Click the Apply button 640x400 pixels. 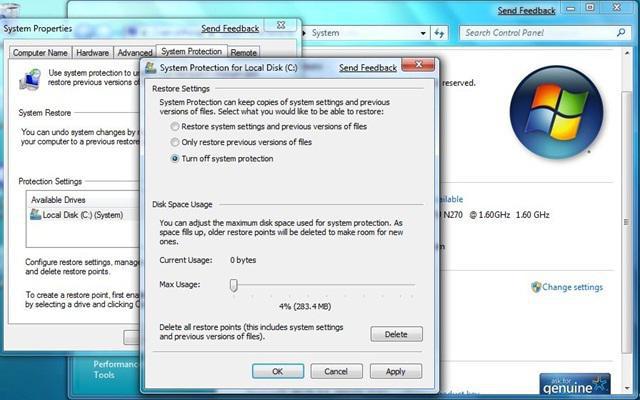coord(396,371)
